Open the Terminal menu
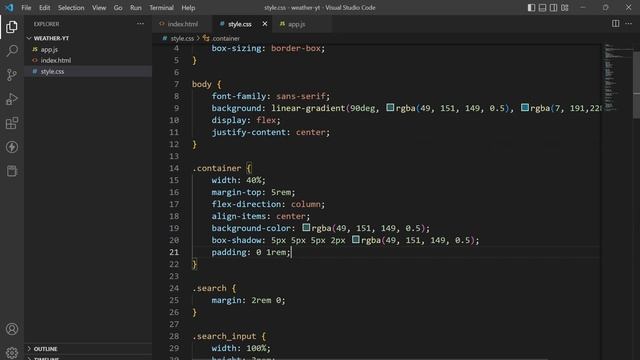 click(161, 7)
